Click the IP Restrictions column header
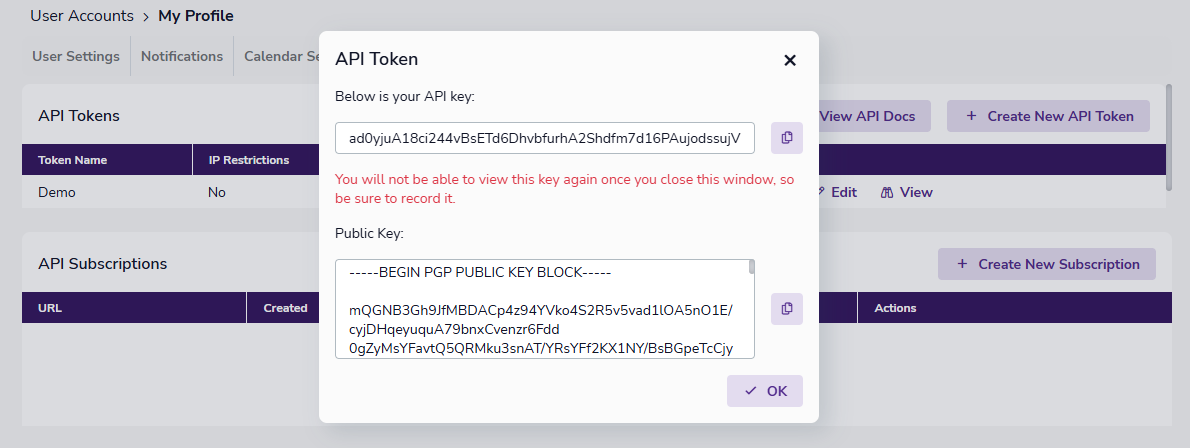Screen dimensions: 1190x448 click(x=249, y=160)
